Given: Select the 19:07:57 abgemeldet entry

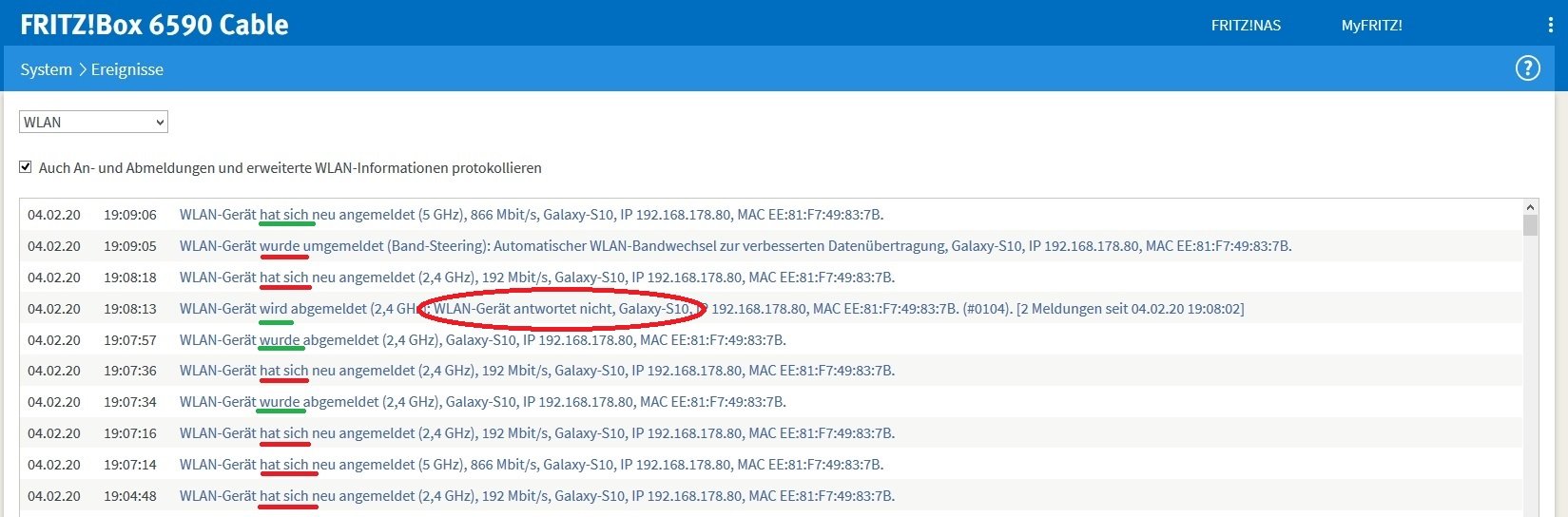Looking at the screenshot, I should coord(771,340).
